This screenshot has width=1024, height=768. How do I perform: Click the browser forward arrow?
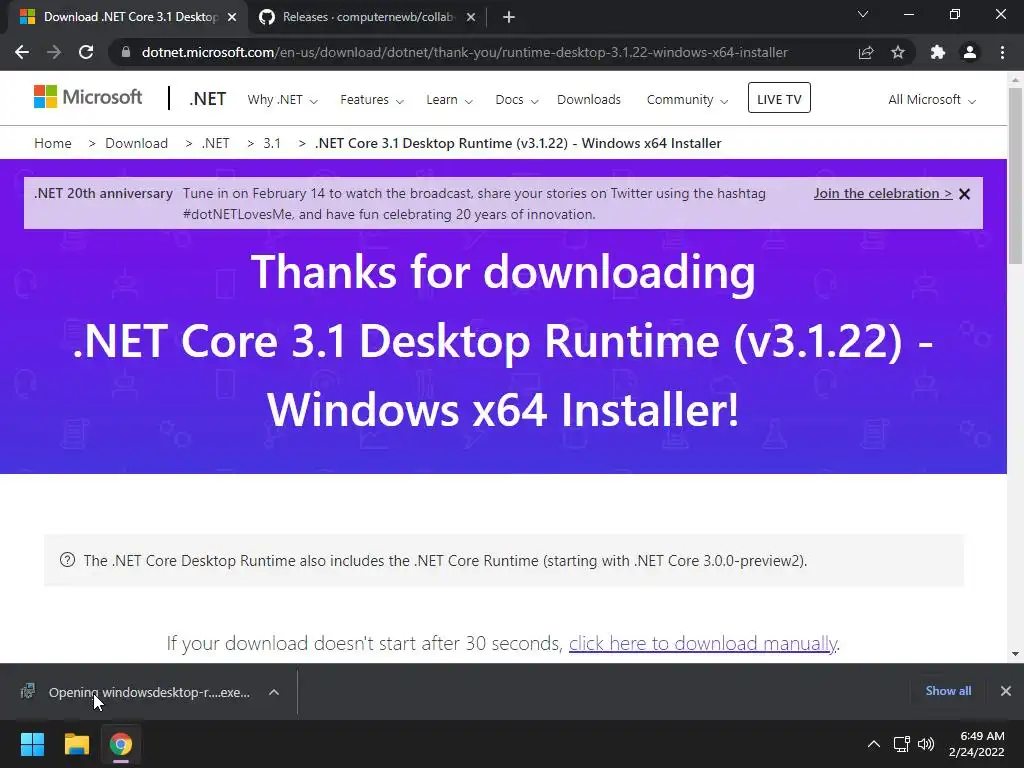tap(54, 52)
